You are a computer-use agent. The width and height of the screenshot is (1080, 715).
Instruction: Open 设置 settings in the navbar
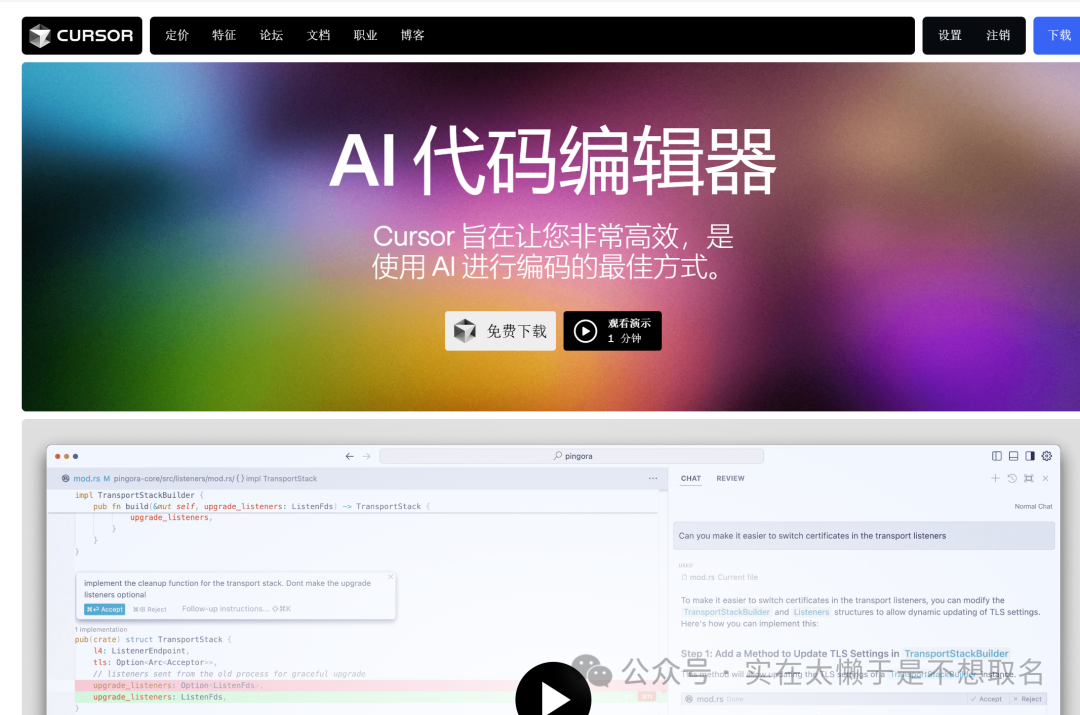pos(950,35)
